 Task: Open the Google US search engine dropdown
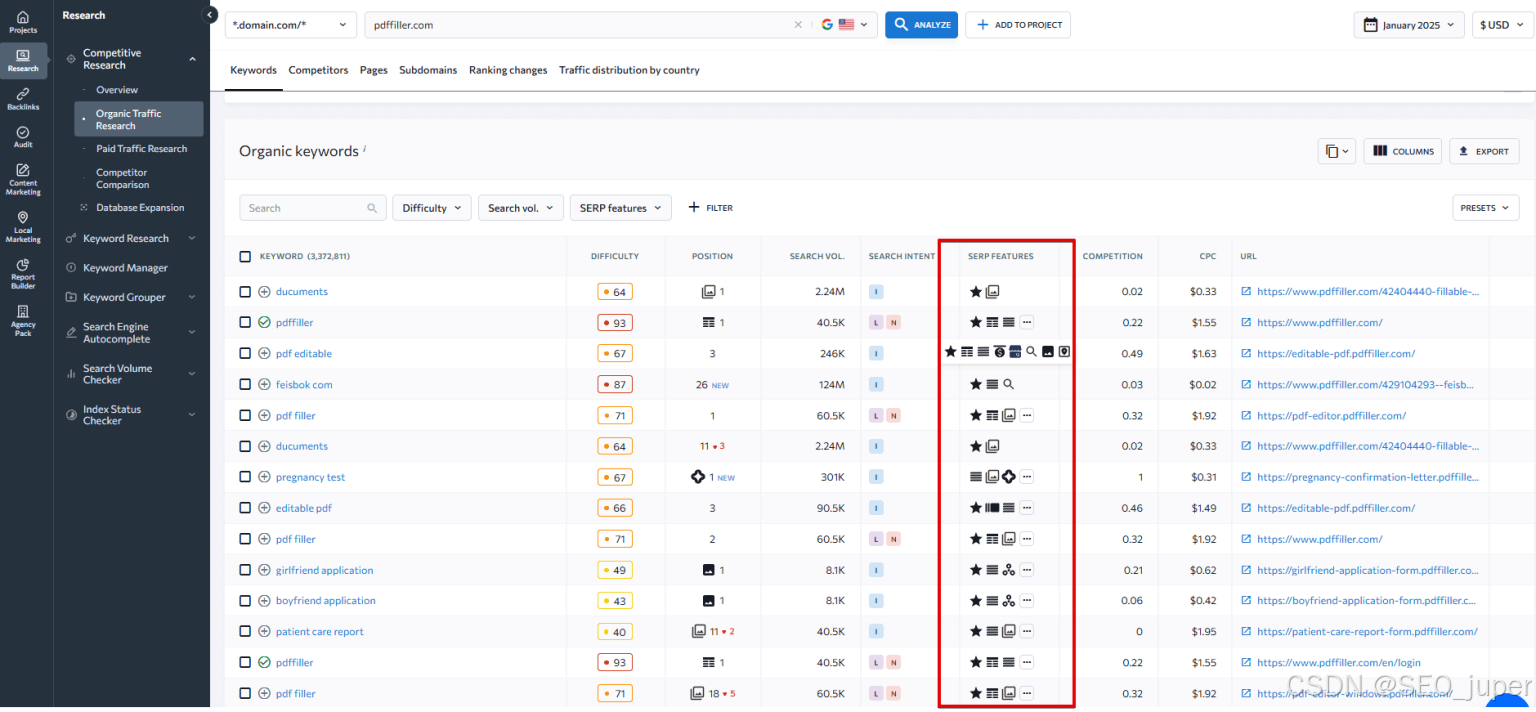(847, 25)
